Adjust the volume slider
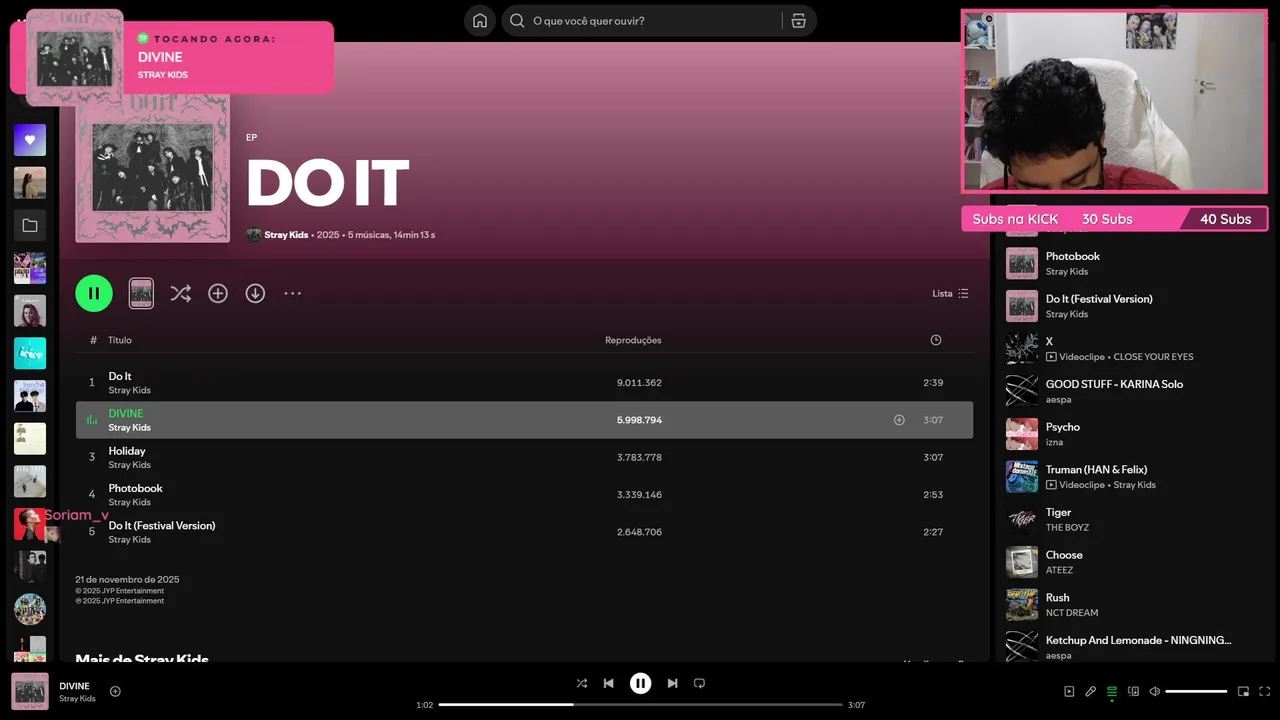Viewport: 1280px width, 720px height. tap(1196, 691)
